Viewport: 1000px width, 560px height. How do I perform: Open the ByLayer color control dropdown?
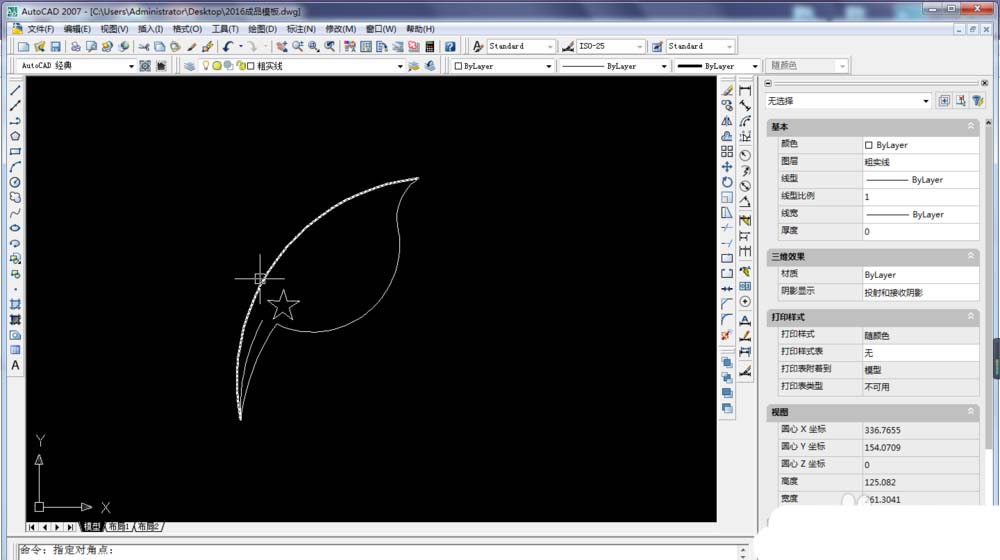[548, 66]
